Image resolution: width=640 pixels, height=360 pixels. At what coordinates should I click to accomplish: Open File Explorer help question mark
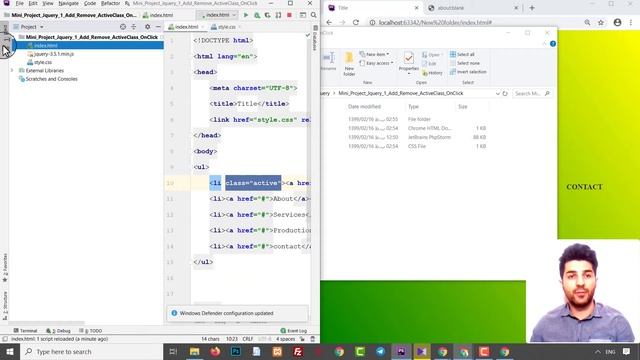553,44
